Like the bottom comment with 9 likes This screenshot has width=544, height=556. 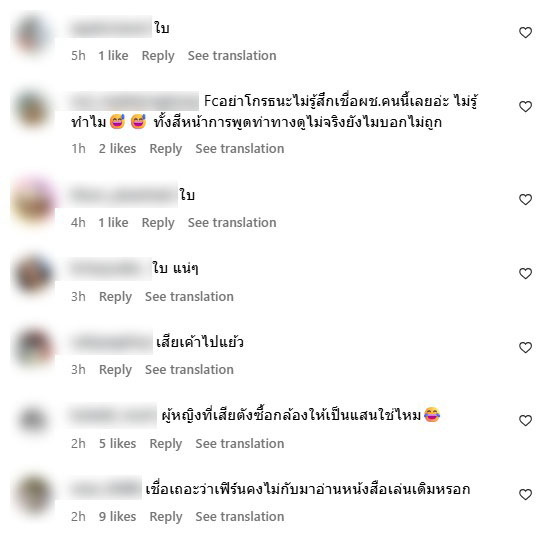pos(525,494)
